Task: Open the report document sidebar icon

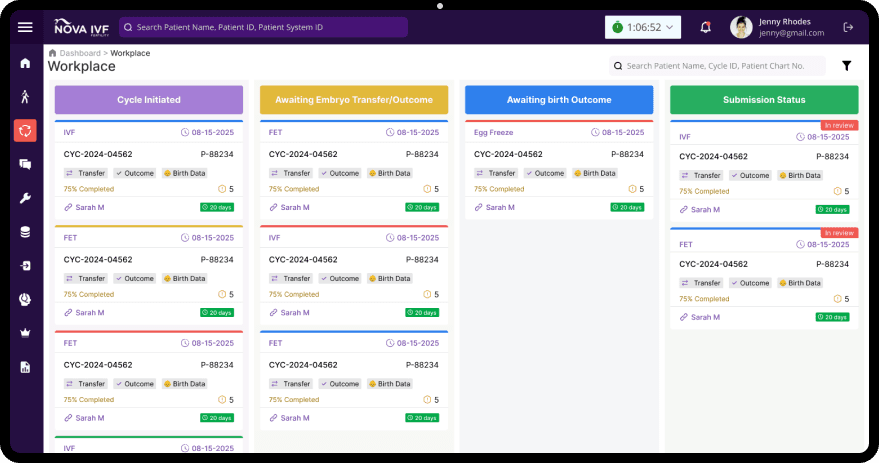Action: pyautogui.click(x=25, y=367)
